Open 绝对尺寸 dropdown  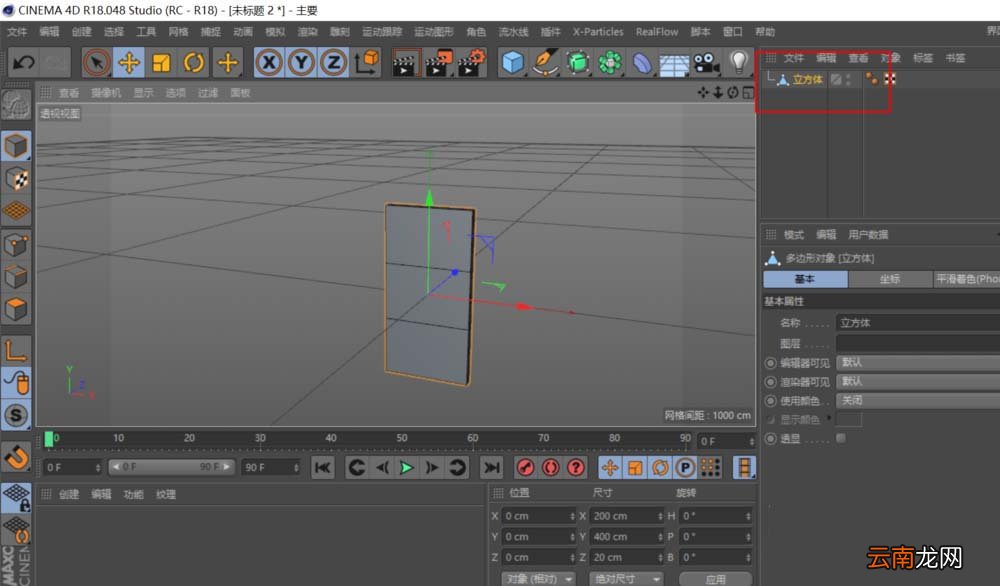626,579
